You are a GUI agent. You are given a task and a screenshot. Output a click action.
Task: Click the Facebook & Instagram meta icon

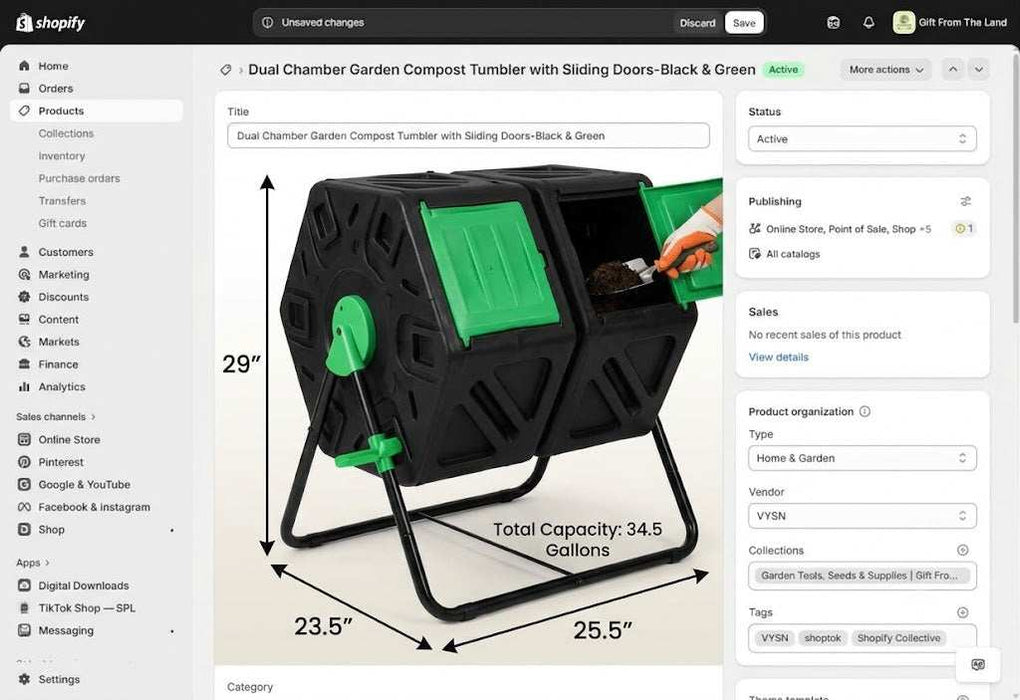[x=24, y=507]
